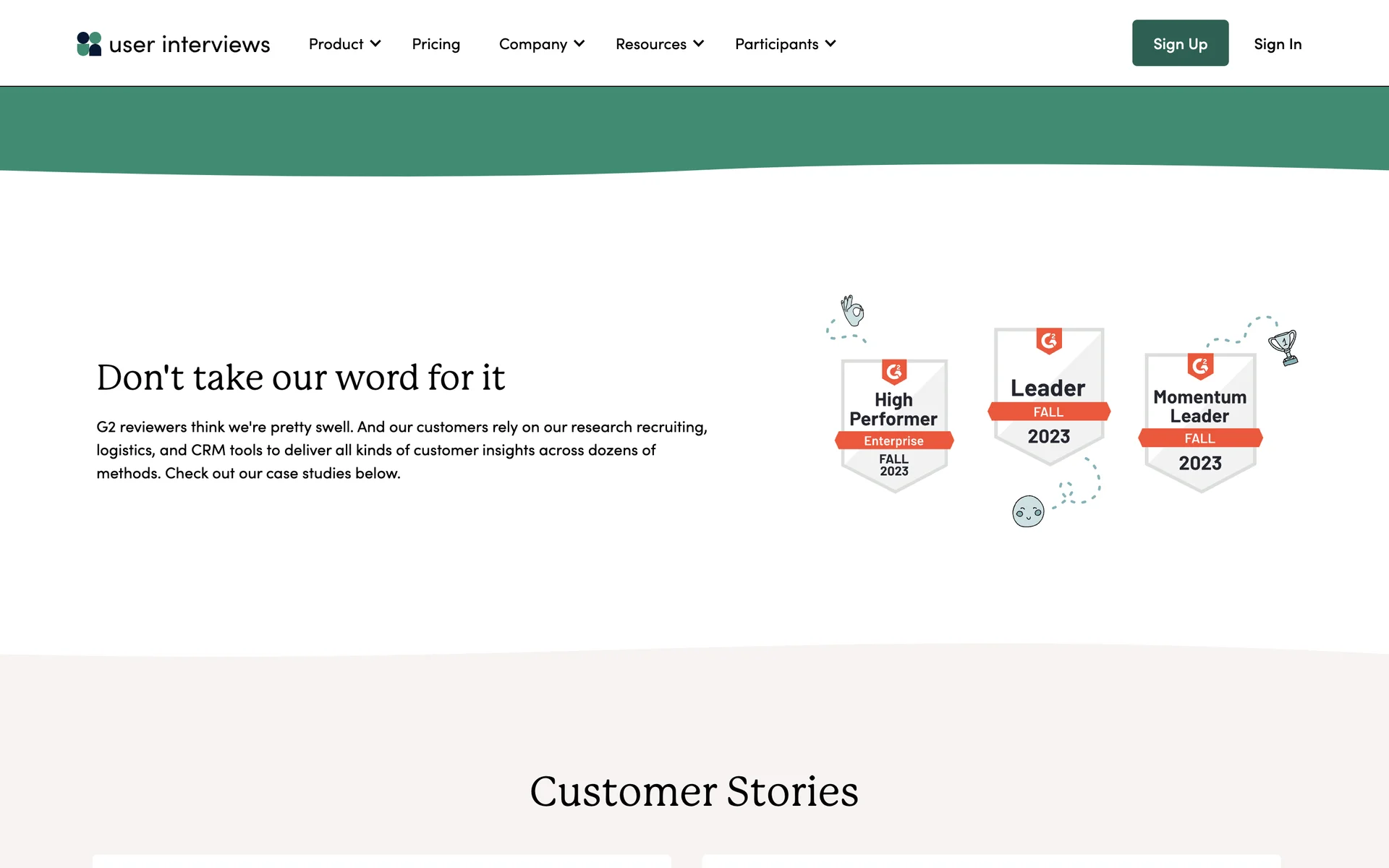Click the trophy illustration icon
Screen dimensions: 1389x868
pyautogui.click(x=1284, y=347)
